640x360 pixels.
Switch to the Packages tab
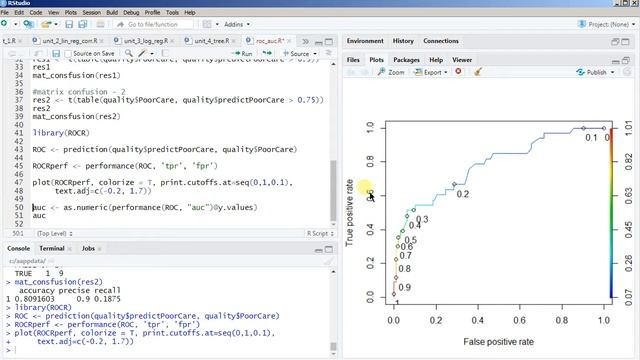tap(407, 60)
